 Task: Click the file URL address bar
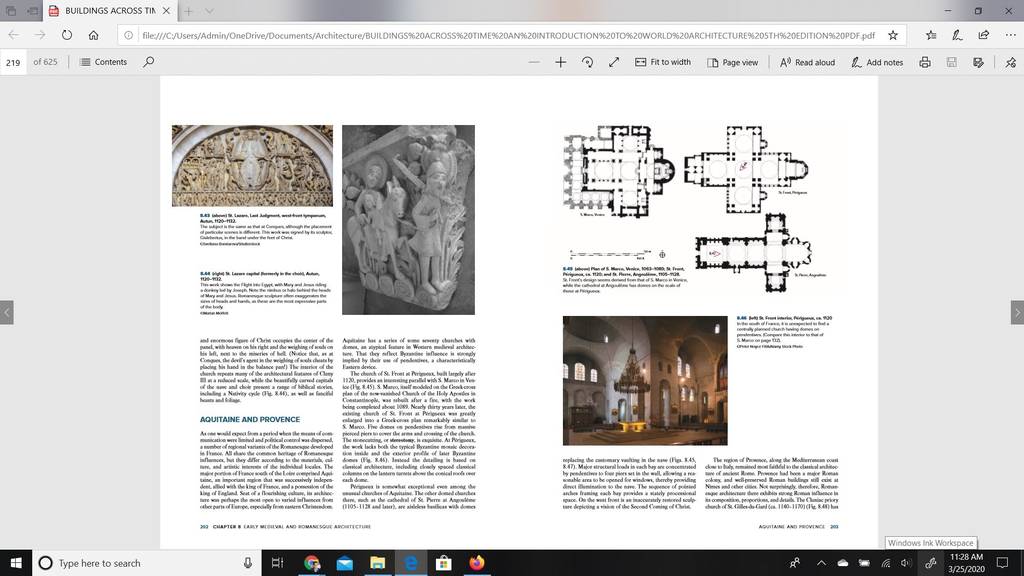pos(508,35)
